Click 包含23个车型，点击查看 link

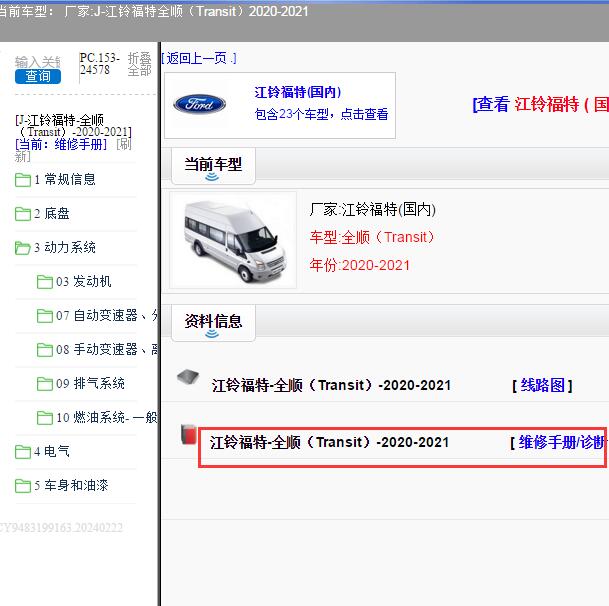tap(321, 114)
